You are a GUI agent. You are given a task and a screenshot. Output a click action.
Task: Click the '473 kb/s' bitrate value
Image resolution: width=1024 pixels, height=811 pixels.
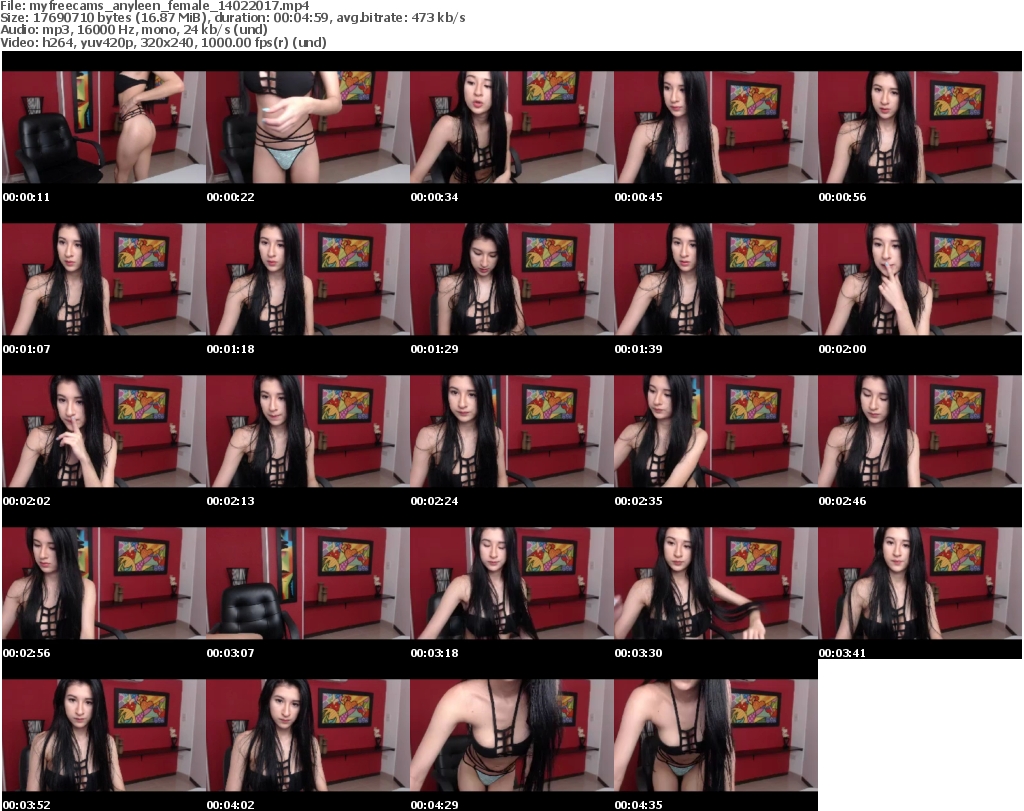pyautogui.click(x=438, y=18)
